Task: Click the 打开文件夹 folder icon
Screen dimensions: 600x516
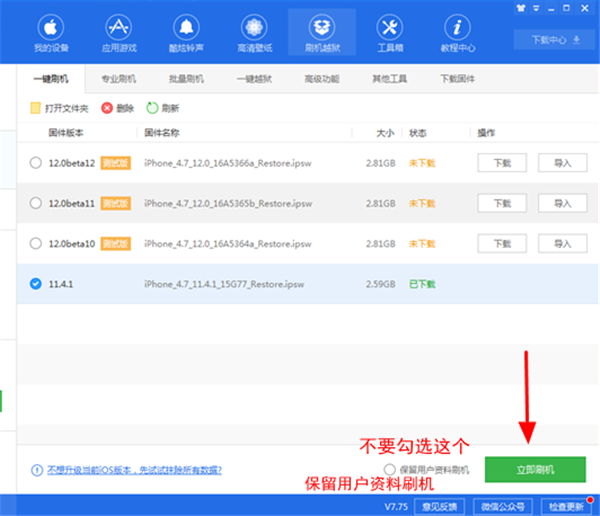Action: coord(36,108)
